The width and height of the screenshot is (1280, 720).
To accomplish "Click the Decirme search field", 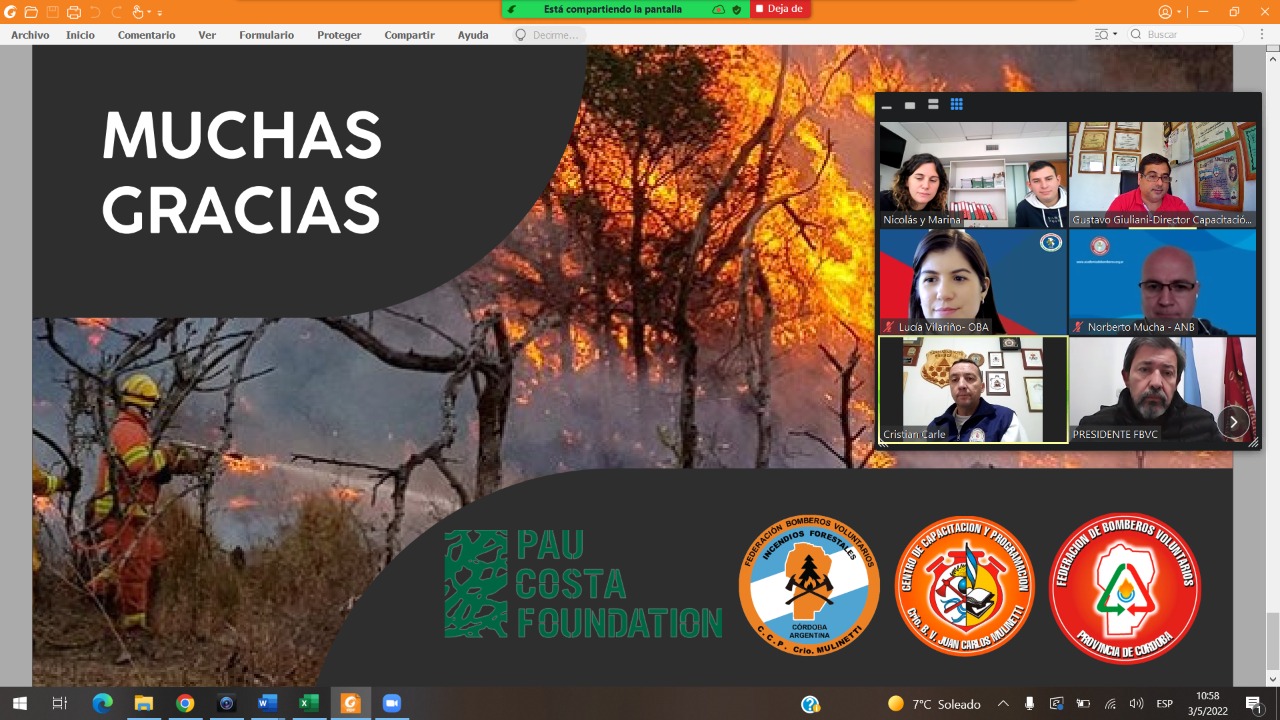I will click(548, 35).
